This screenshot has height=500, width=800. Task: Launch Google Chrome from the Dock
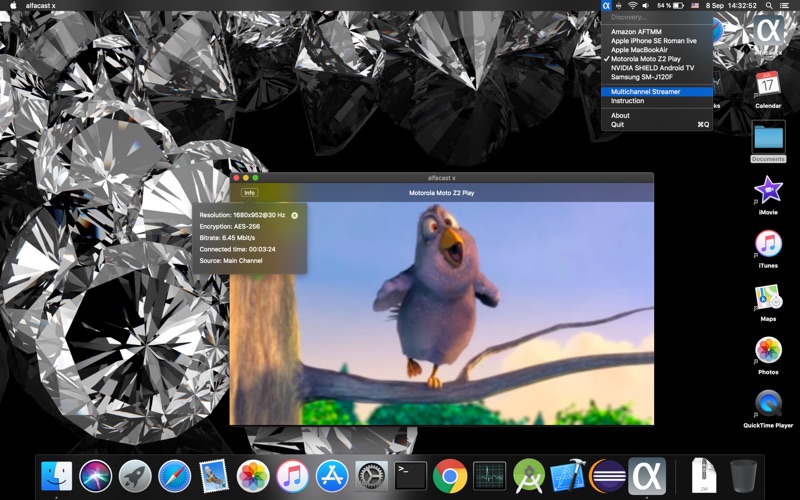(x=450, y=476)
